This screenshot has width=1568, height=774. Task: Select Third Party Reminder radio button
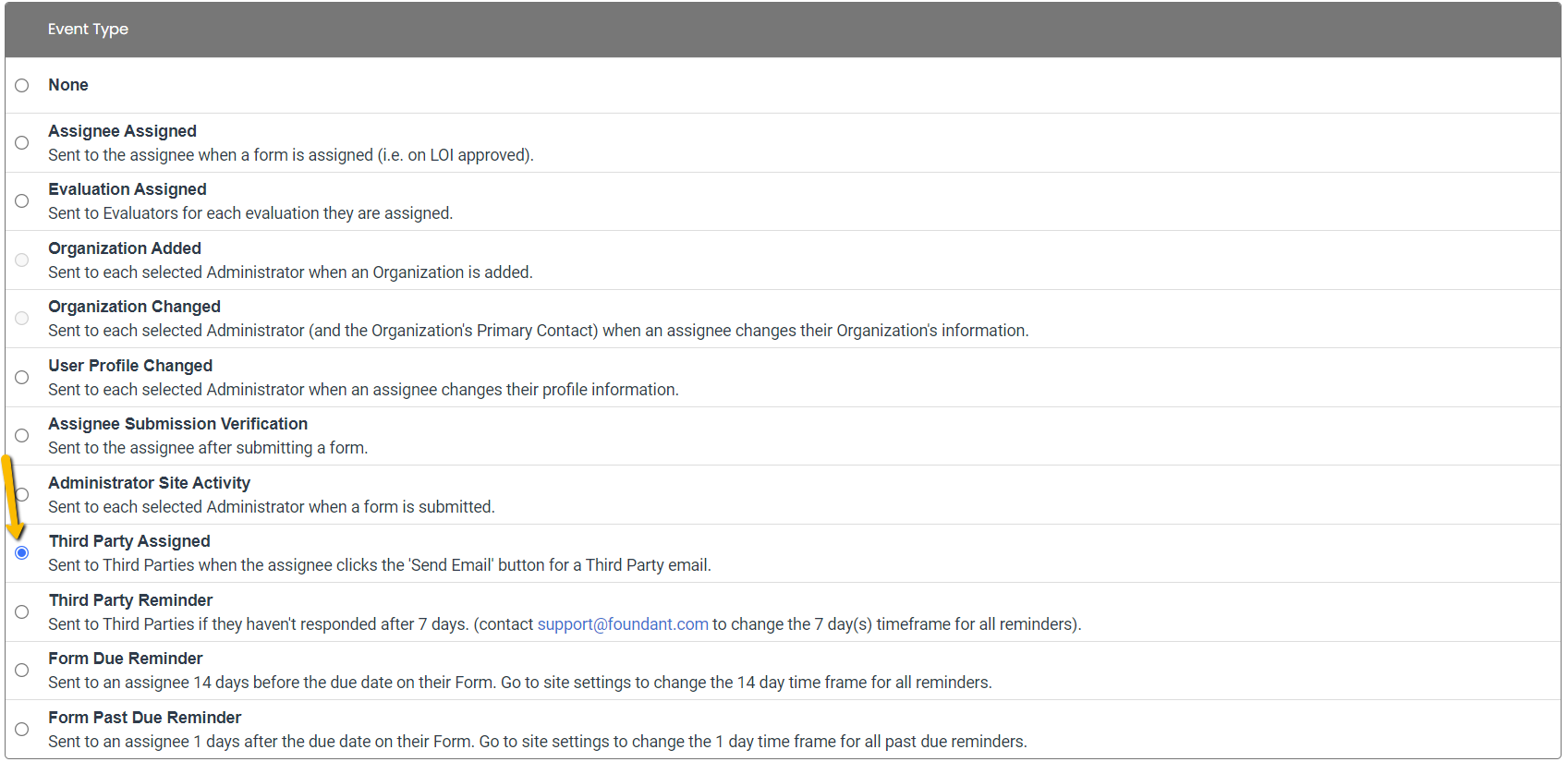tap(22, 612)
